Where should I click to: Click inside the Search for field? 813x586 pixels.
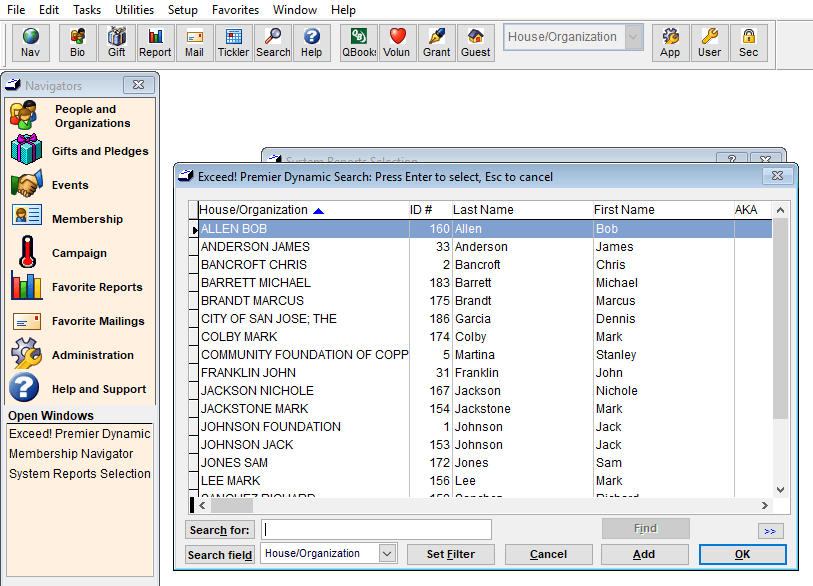(375, 529)
